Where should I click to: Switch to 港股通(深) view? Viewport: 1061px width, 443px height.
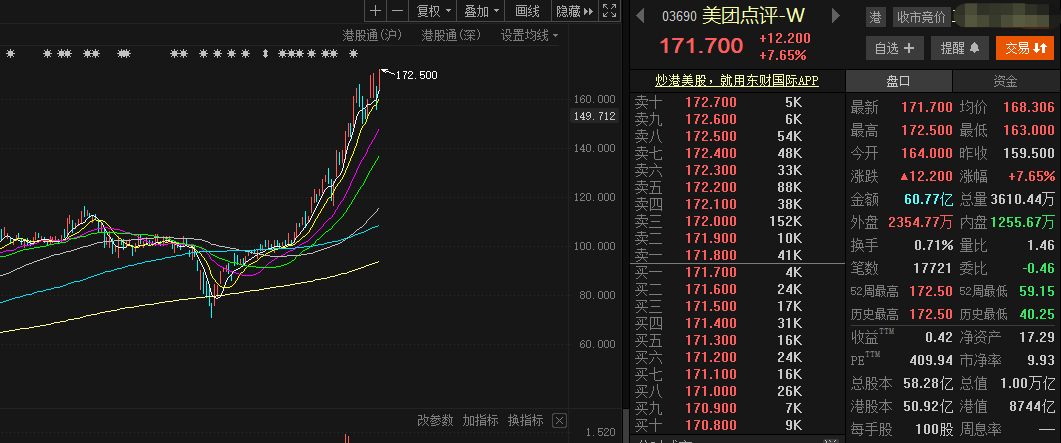pyautogui.click(x=451, y=35)
